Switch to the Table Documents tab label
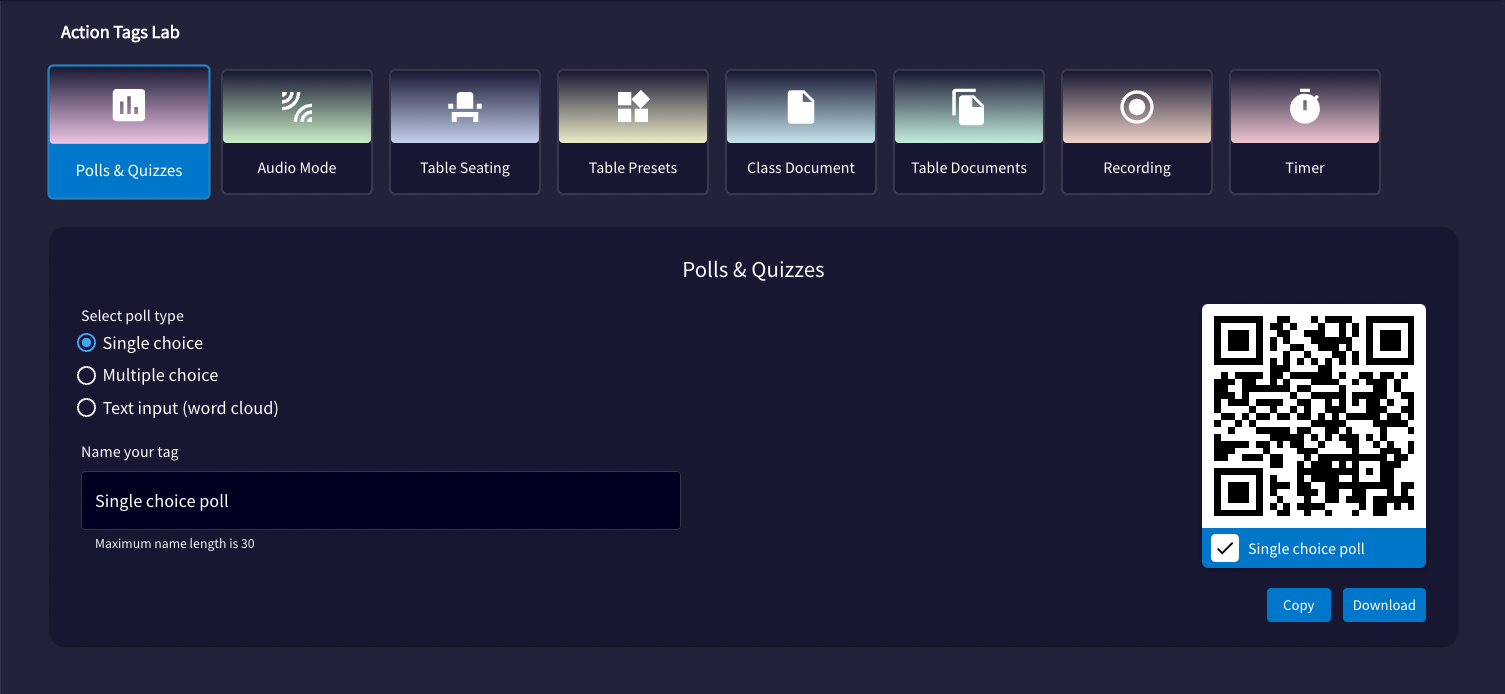The height and width of the screenshot is (694, 1505). (x=969, y=168)
